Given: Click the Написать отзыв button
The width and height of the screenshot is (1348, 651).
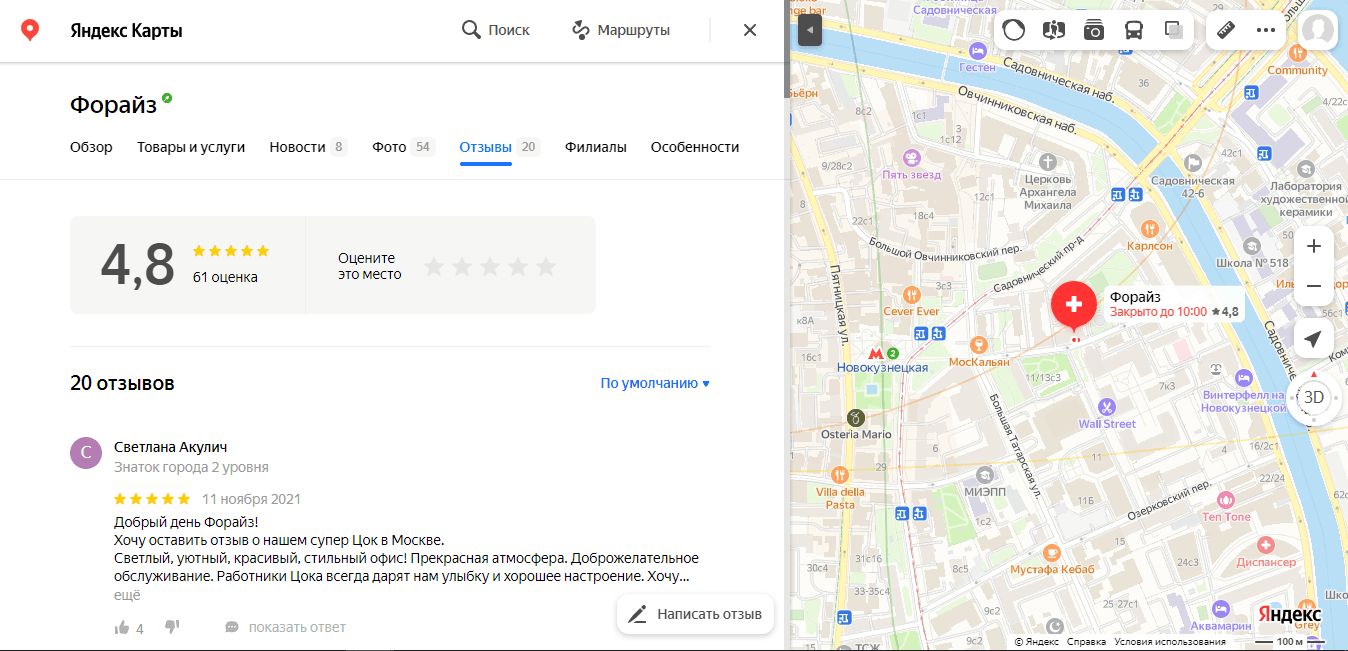Looking at the screenshot, I should tap(695, 614).
